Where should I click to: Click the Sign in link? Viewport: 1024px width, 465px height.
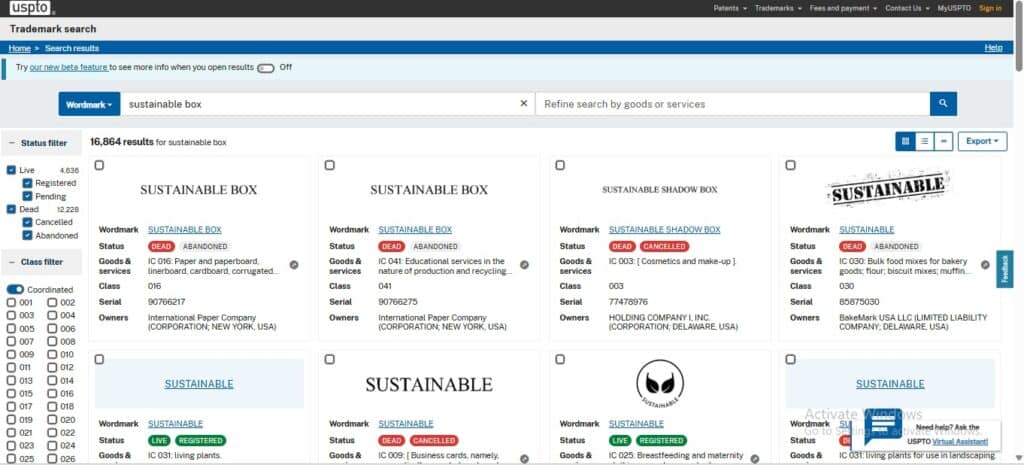click(x=990, y=8)
